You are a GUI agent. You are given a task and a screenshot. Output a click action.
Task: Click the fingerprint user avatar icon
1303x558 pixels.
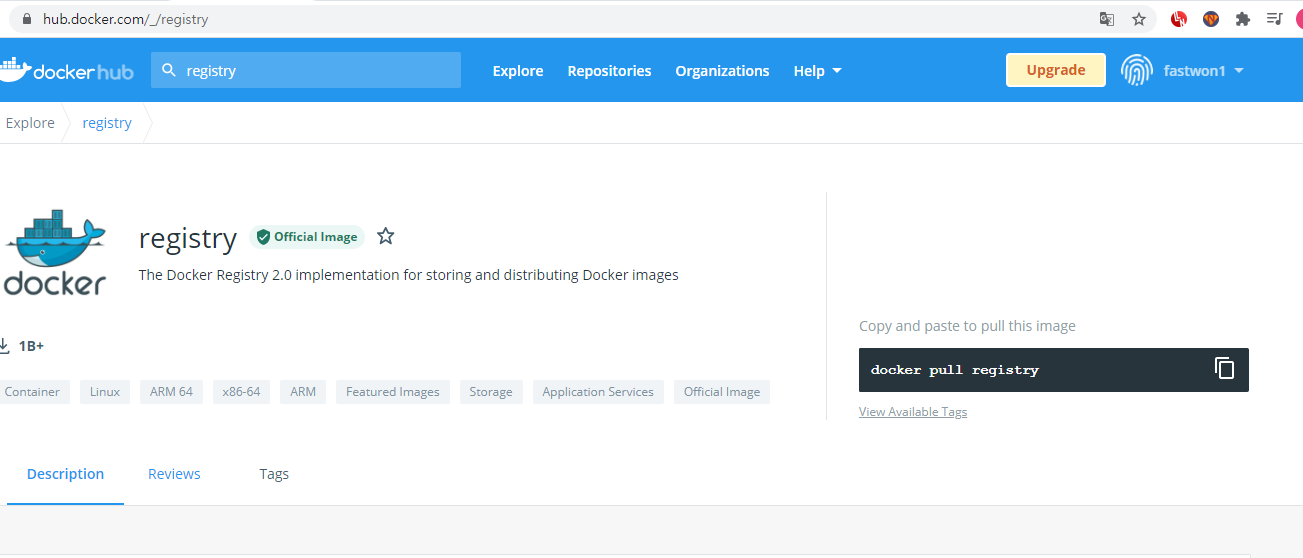point(1137,70)
